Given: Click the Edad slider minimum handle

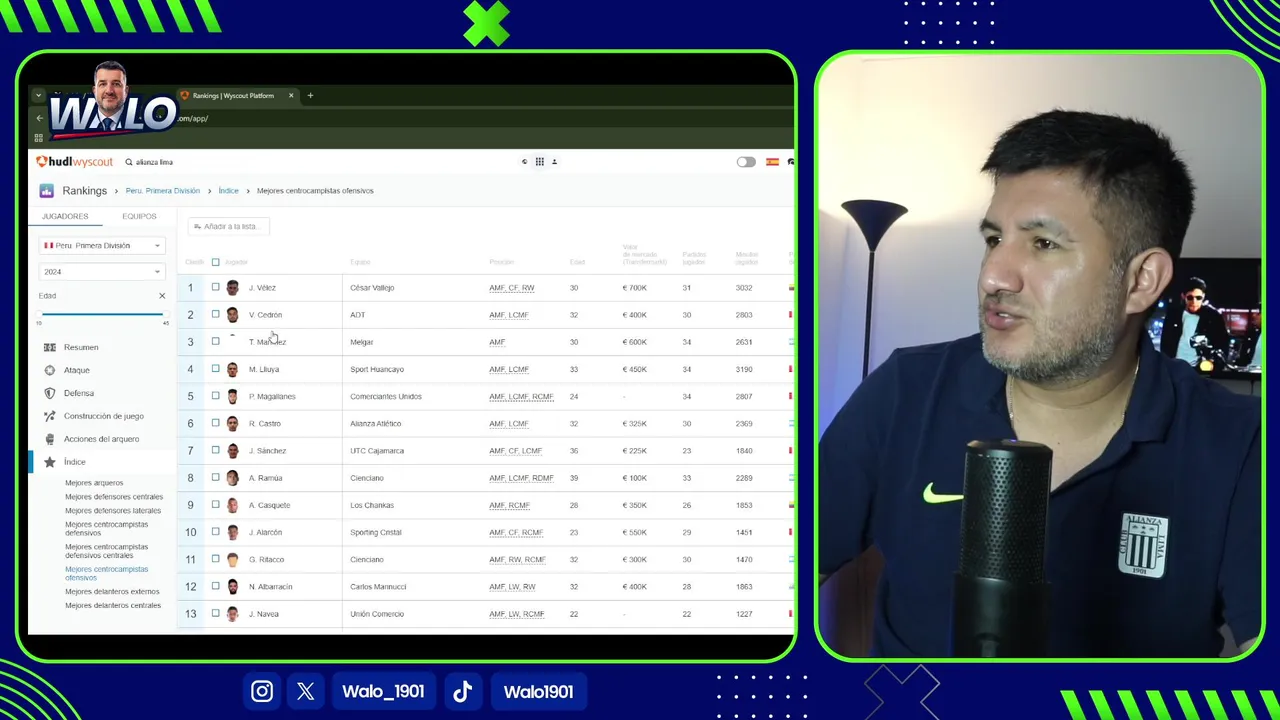Looking at the screenshot, I should (x=40, y=314).
